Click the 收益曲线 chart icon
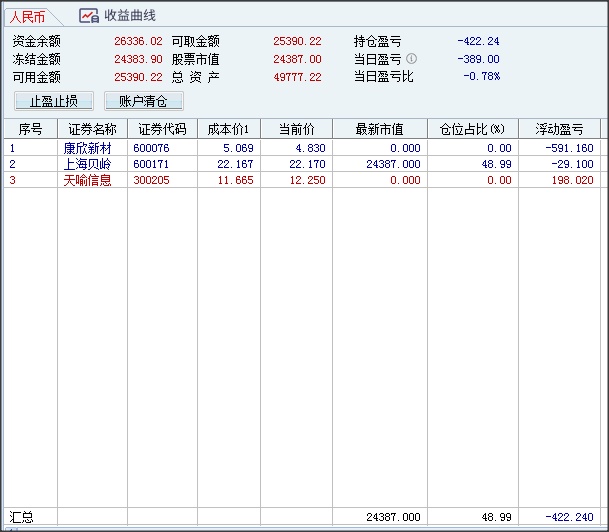The width and height of the screenshot is (609, 532). pos(89,16)
